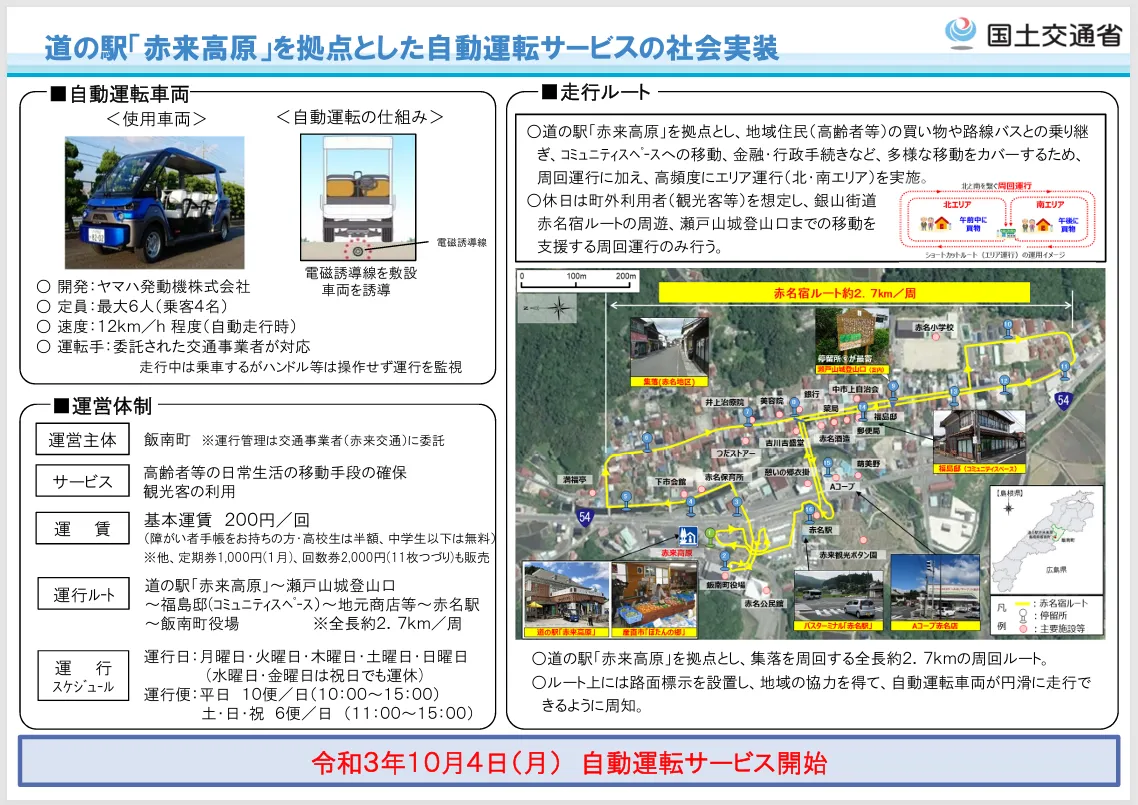Open the バスターミナル「赤名駅」 photo
Screen dimensions: 1138x805
click(838, 600)
